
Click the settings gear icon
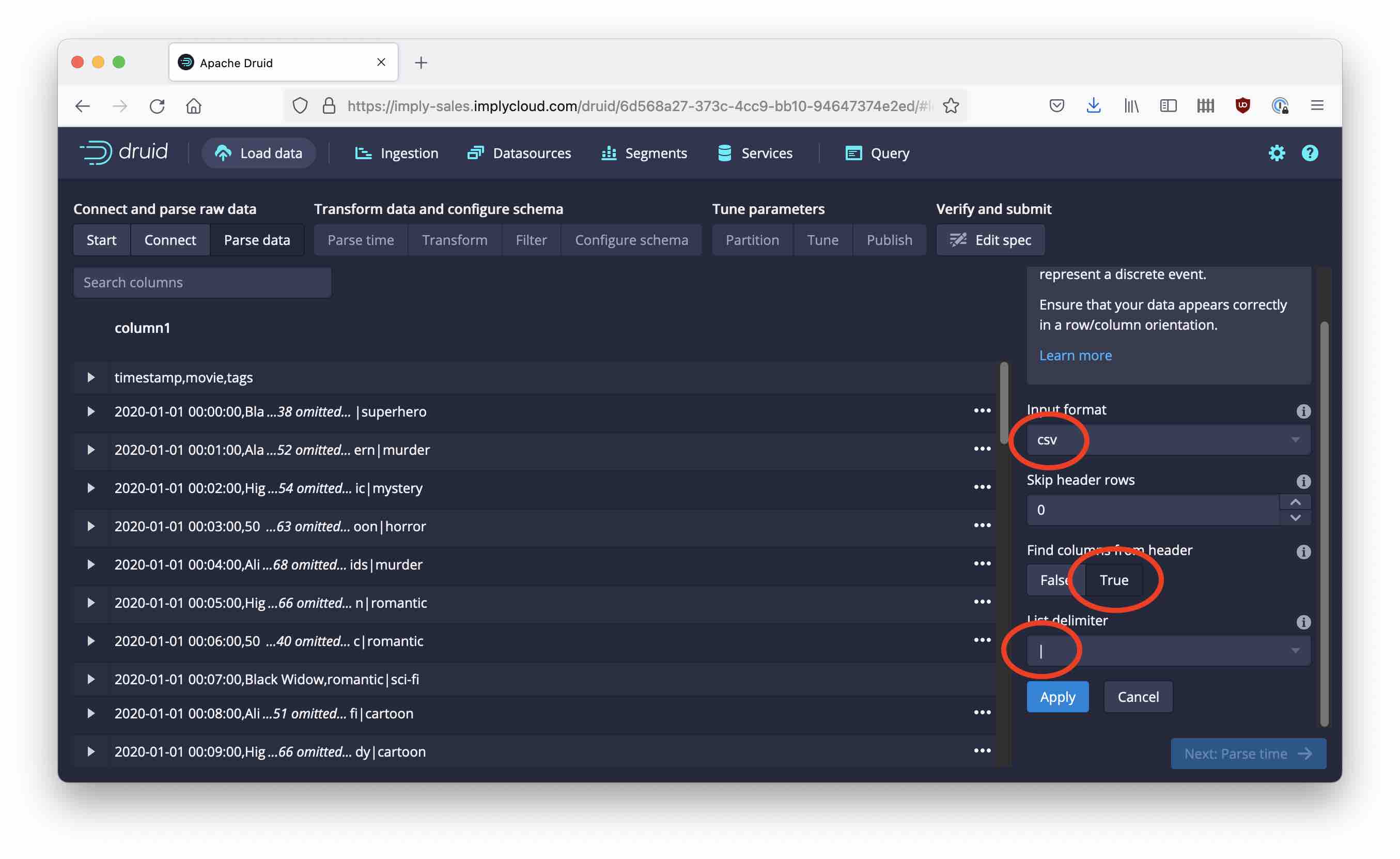1277,152
